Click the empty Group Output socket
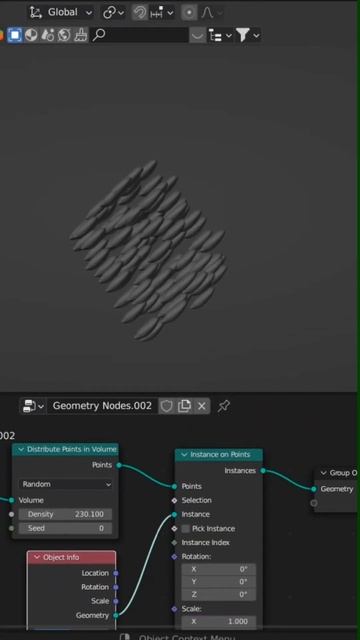 click(x=313, y=503)
